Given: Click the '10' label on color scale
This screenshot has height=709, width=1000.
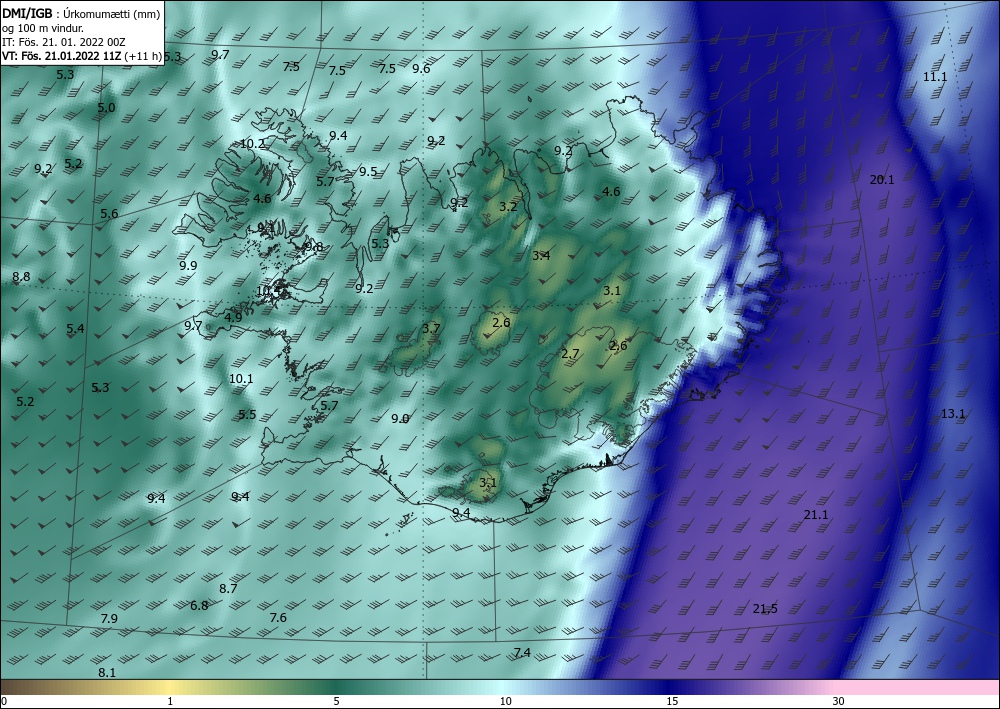Looking at the screenshot, I should coord(506,702).
